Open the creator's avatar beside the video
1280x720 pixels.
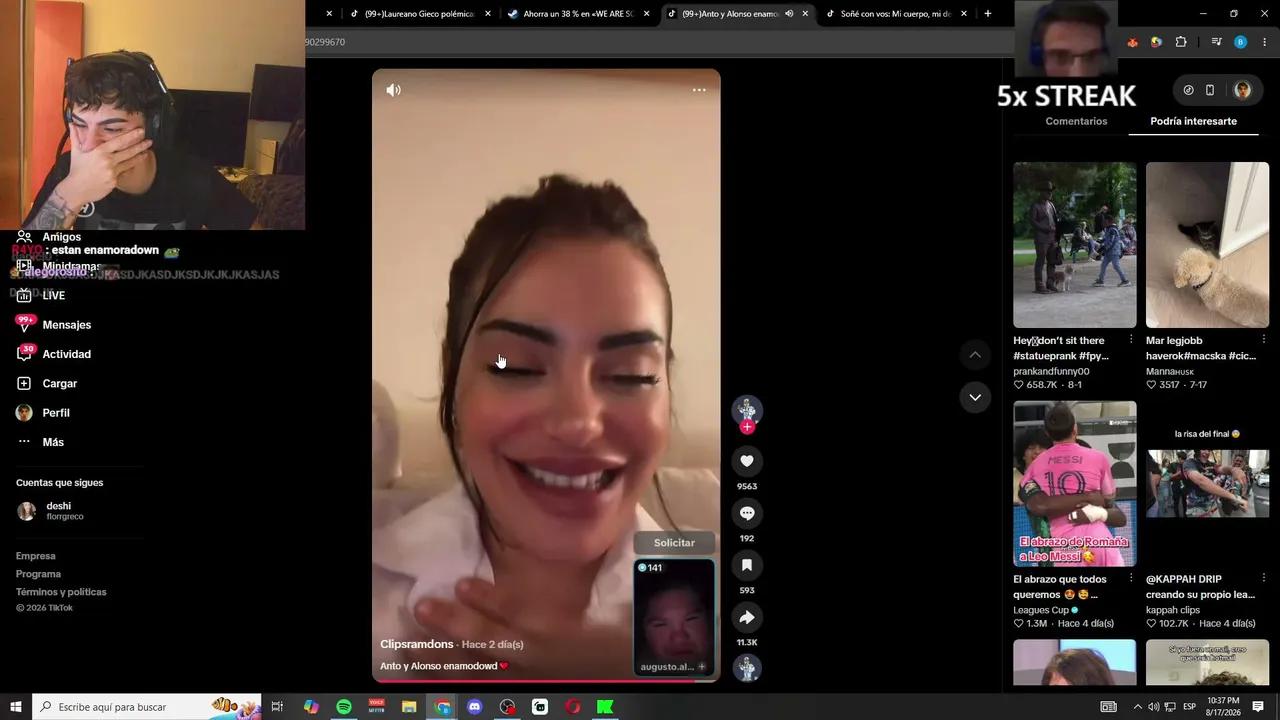tap(747, 409)
